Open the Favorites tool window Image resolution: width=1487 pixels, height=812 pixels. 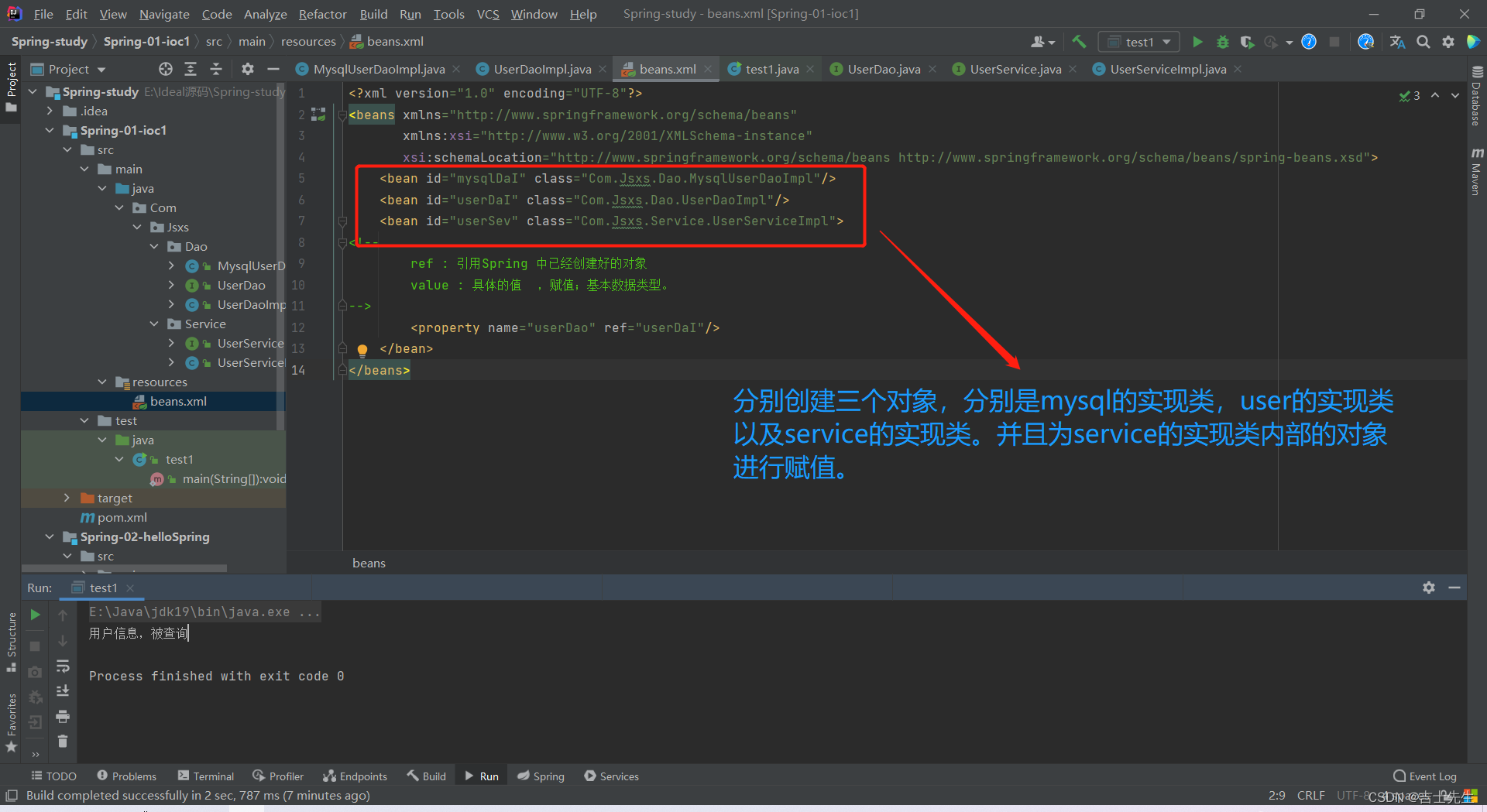click(11, 722)
